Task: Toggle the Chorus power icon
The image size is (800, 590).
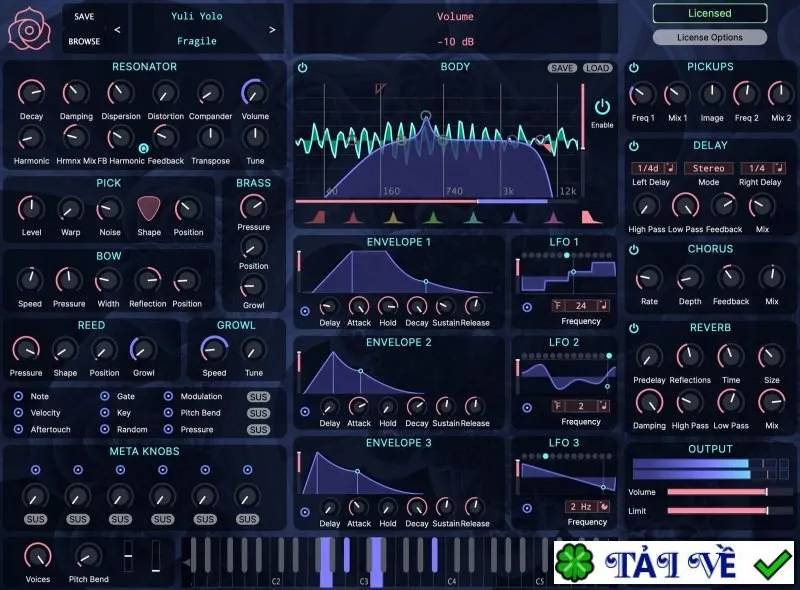Action: (x=634, y=250)
